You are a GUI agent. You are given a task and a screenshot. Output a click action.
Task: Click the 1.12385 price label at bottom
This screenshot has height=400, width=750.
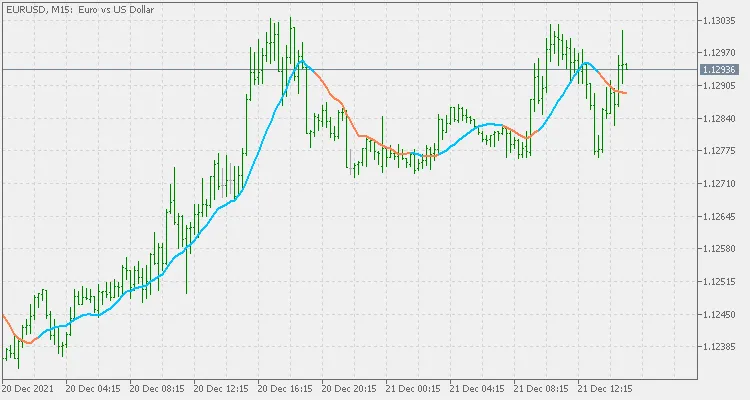pos(720,347)
